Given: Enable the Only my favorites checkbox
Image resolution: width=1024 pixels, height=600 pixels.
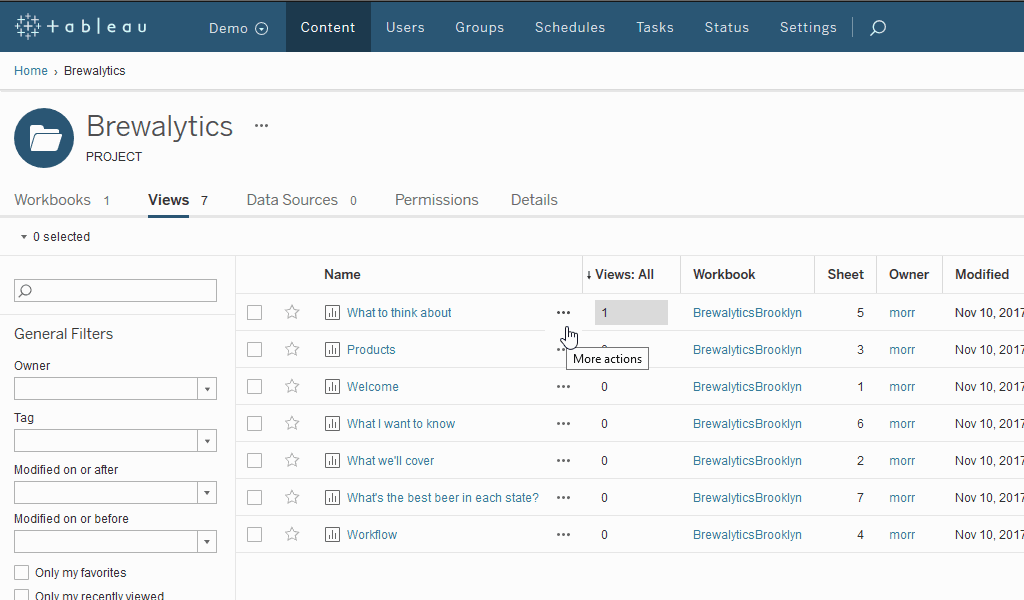Looking at the screenshot, I should [23, 572].
